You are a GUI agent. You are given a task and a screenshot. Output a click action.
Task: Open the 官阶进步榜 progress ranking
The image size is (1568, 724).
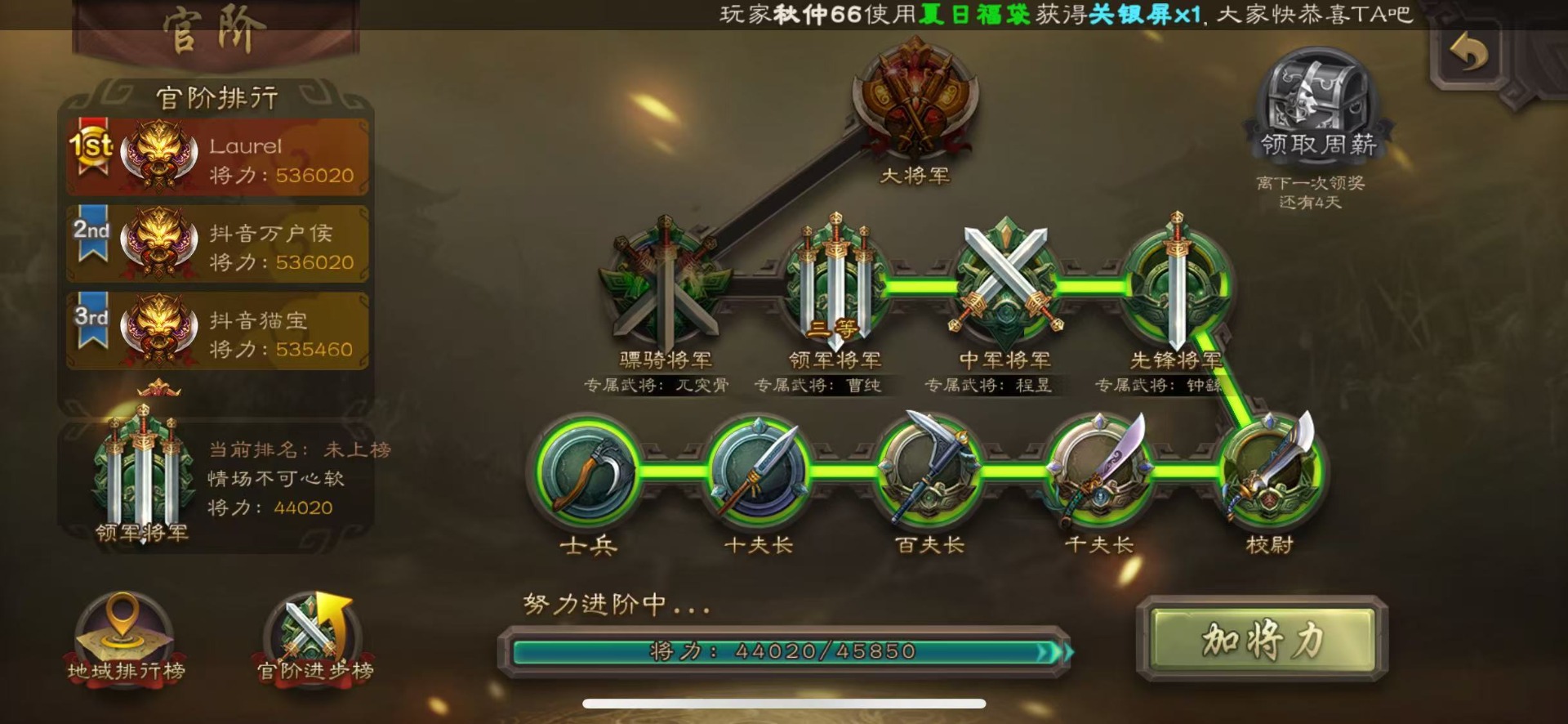(x=314, y=637)
